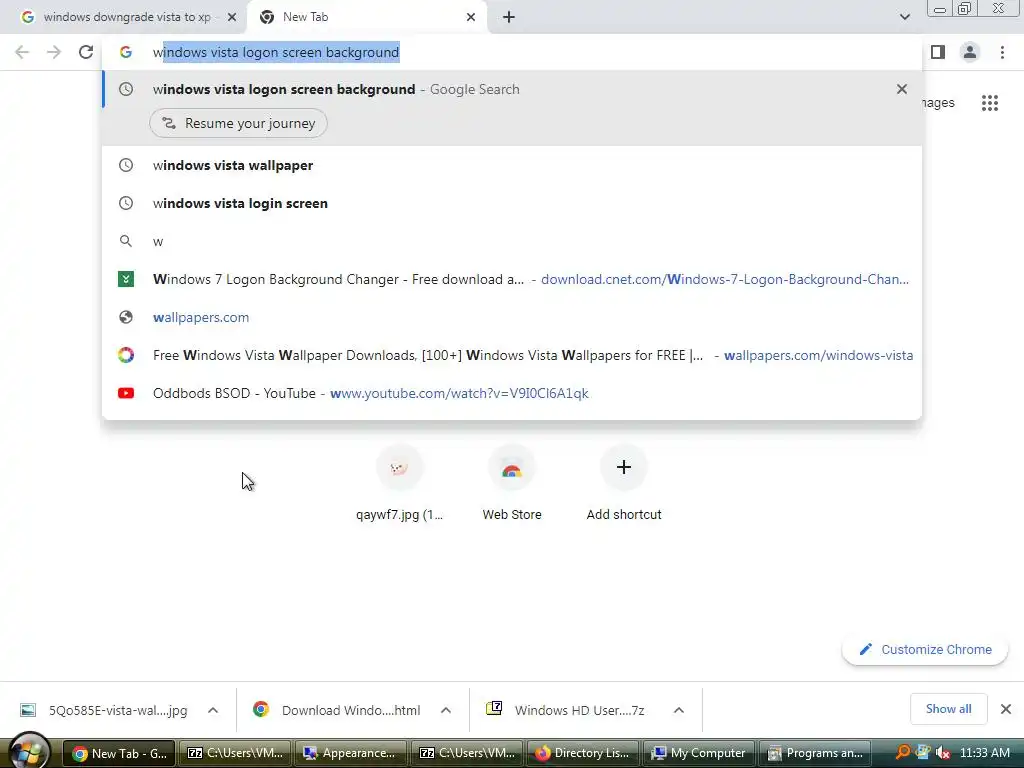The width and height of the screenshot is (1024, 768).
Task: Click the rainbow wallpapers.com favicon in suggestions
Action: 126,355
